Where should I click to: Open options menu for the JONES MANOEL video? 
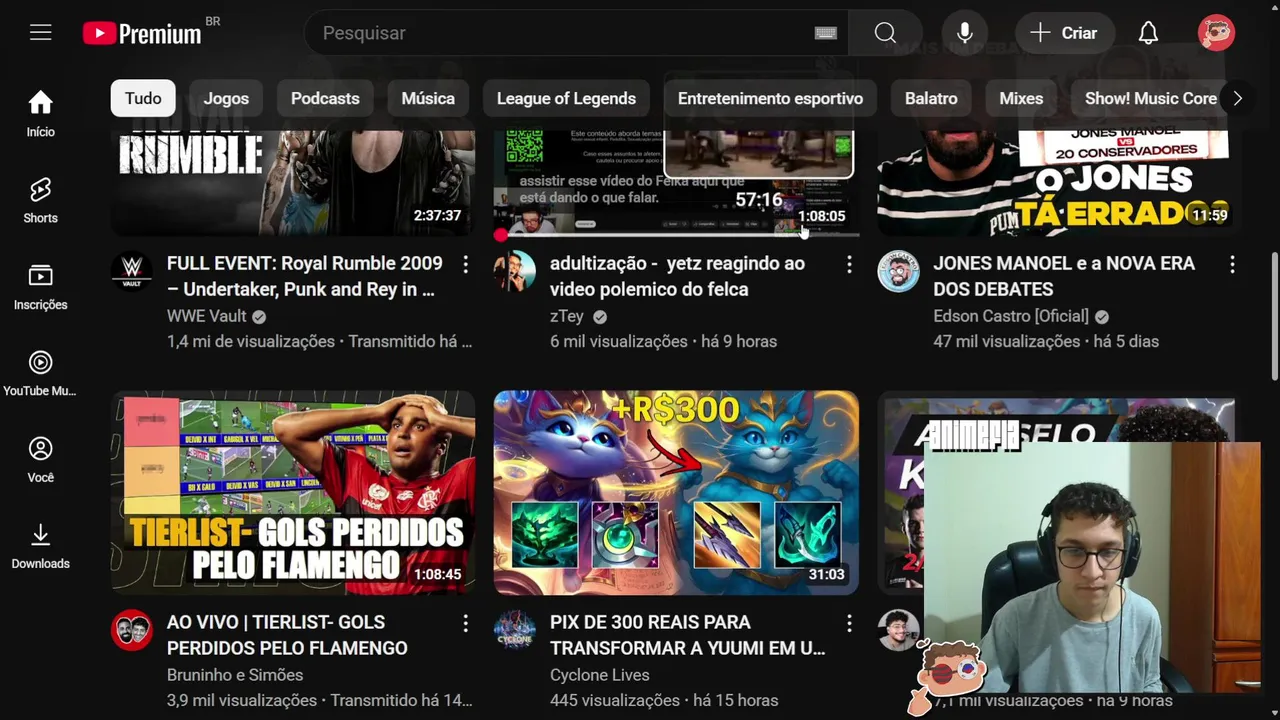(1232, 264)
